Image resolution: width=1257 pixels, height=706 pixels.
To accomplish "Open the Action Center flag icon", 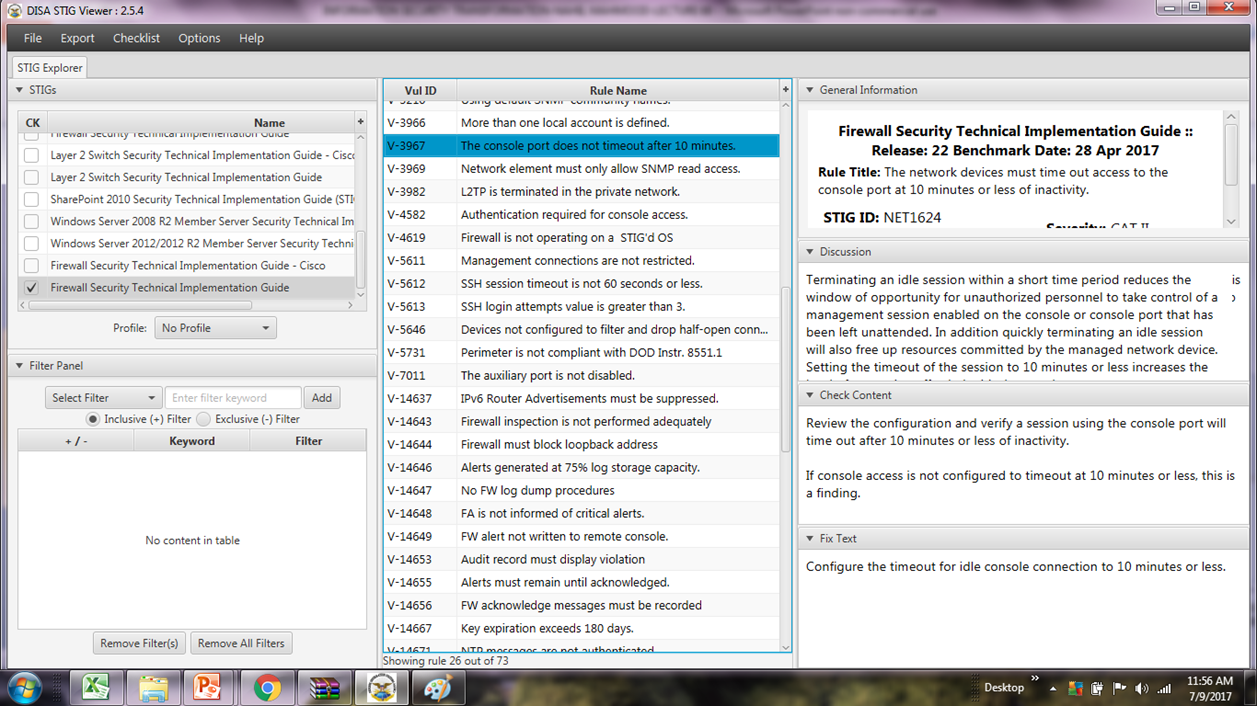I will (1119, 689).
